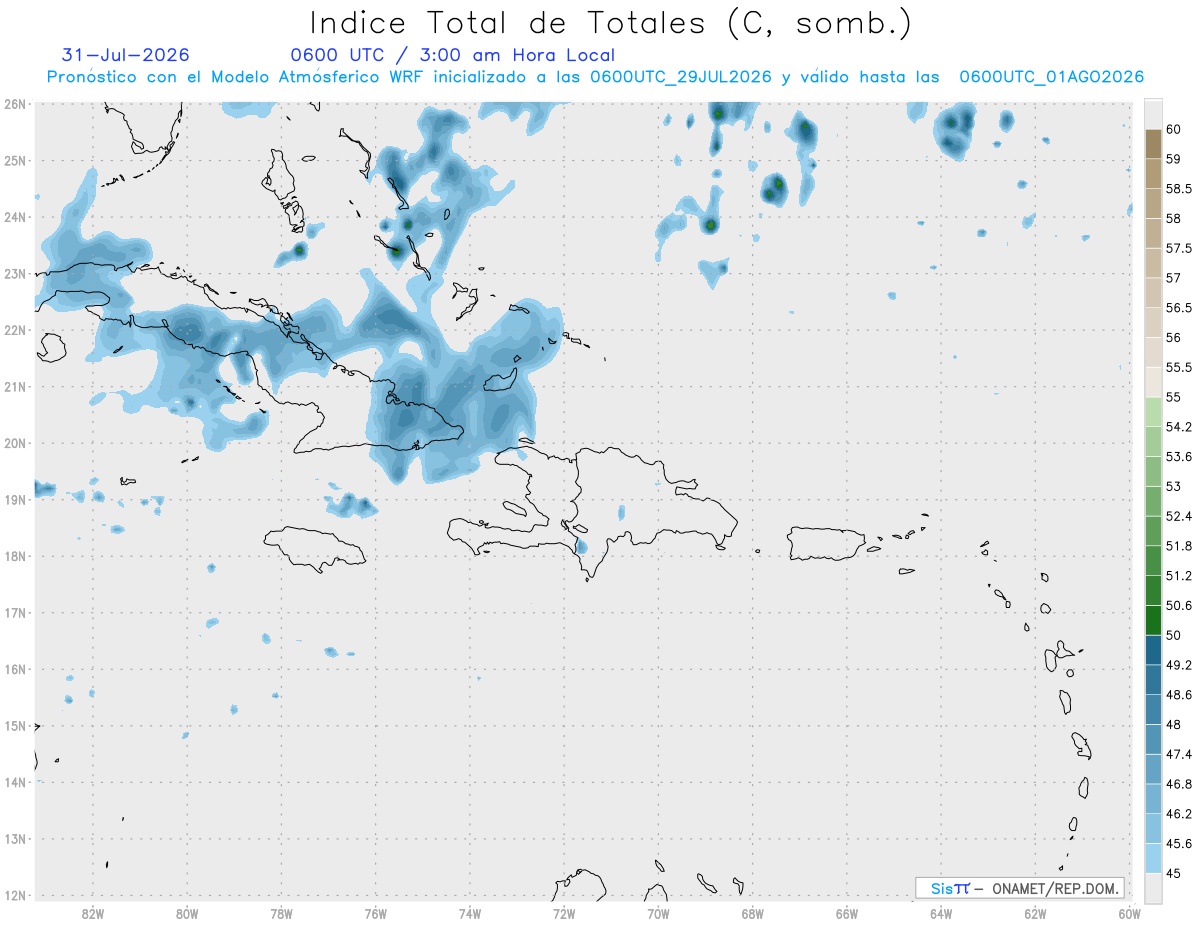The width and height of the screenshot is (1200, 927).
Task: Click the colorbar value "58.5"
Action: click(1179, 188)
